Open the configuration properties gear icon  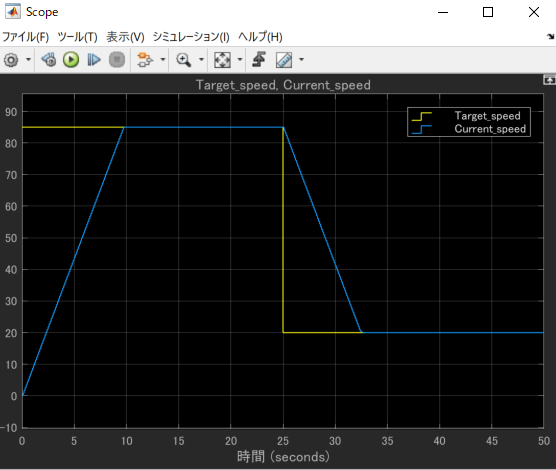(11, 60)
